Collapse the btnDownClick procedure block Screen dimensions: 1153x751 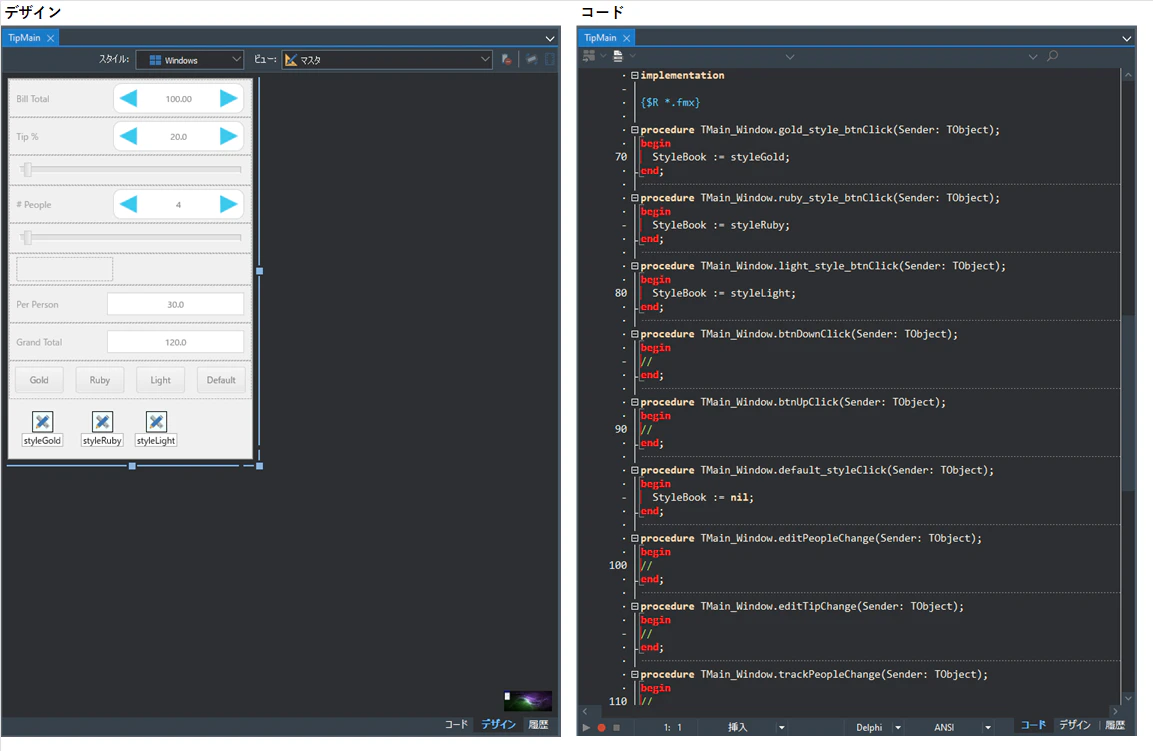click(634, 334)
